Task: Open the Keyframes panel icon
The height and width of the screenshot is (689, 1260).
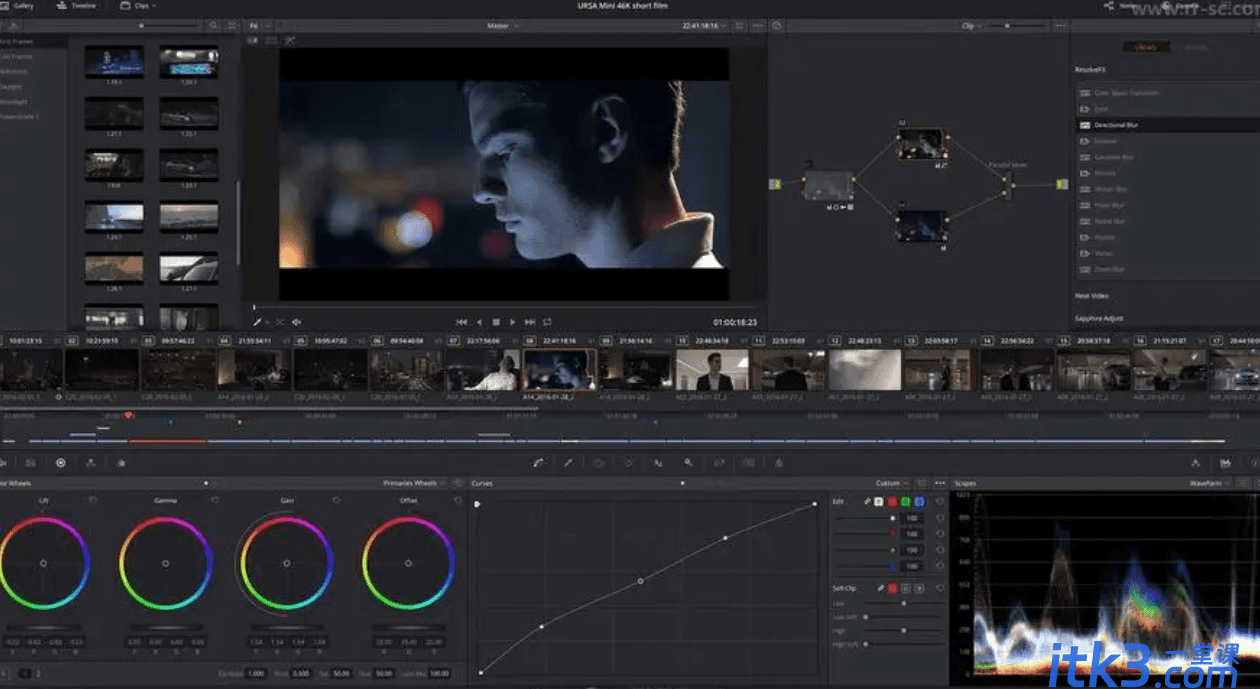Action: 1195,463
